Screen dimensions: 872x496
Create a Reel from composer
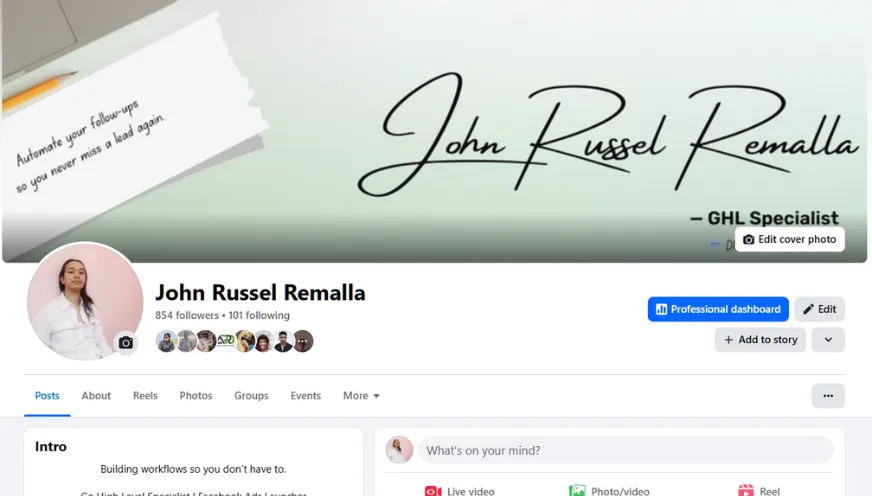coord(759,491)
